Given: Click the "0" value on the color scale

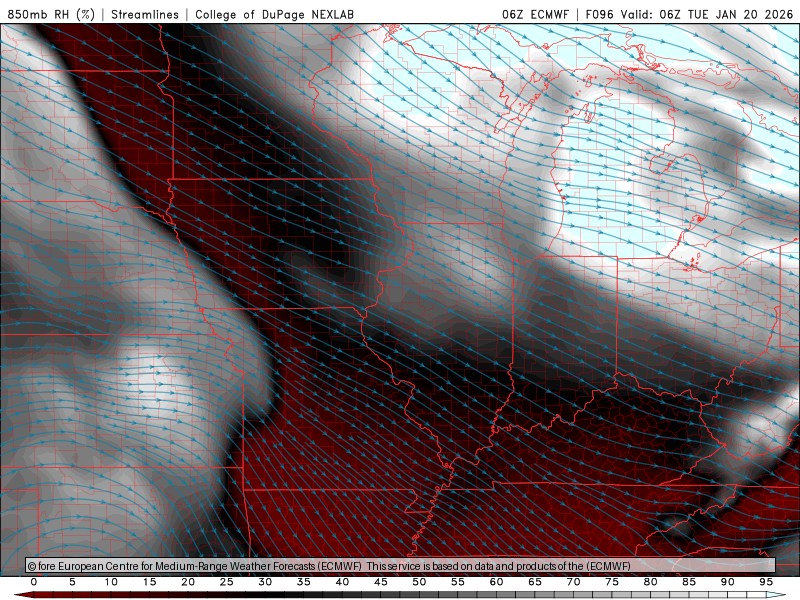Looking at the screenshot, I should tap(34, 582).
